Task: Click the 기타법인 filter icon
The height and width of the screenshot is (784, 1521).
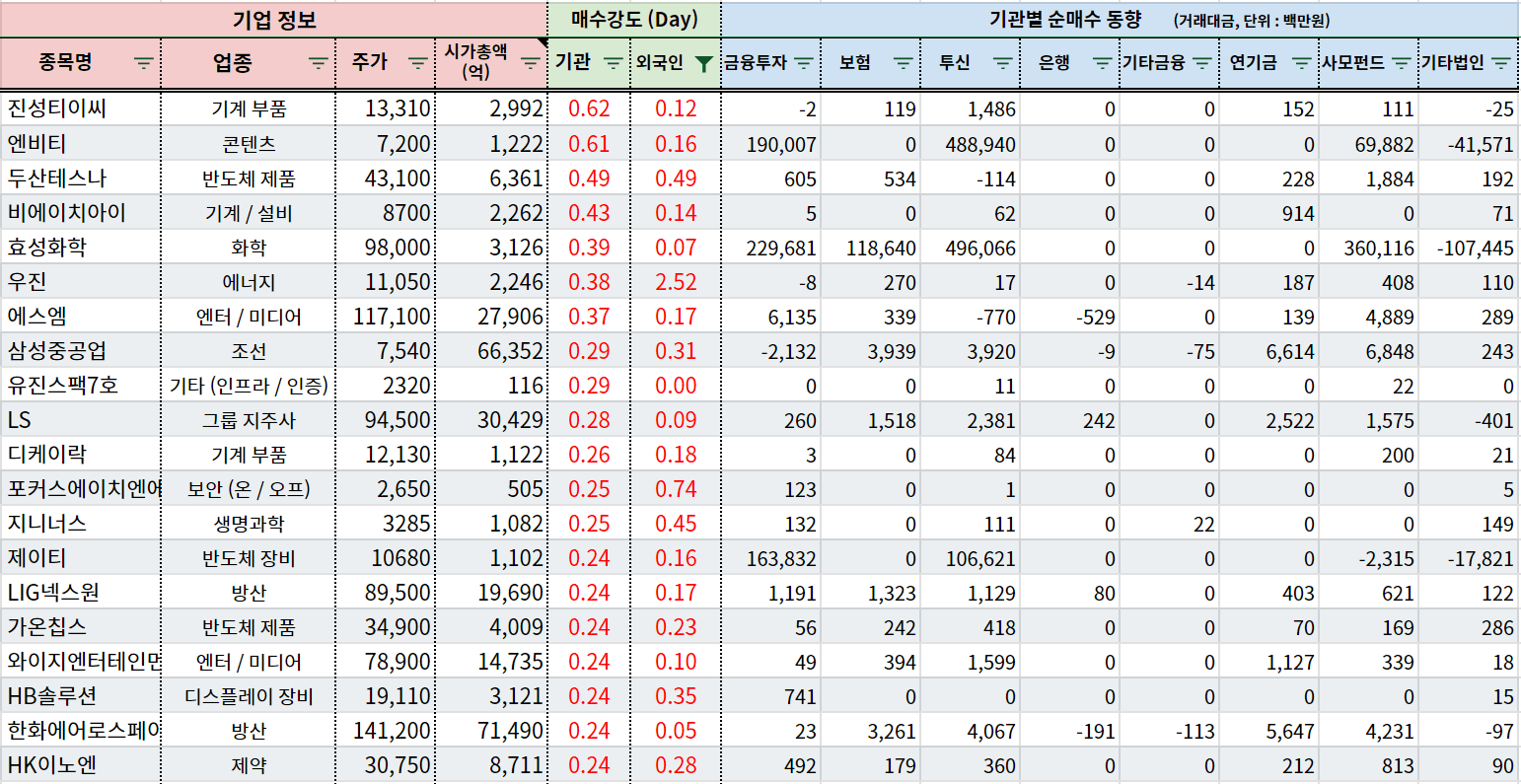Action: (x=1502, y=63)
